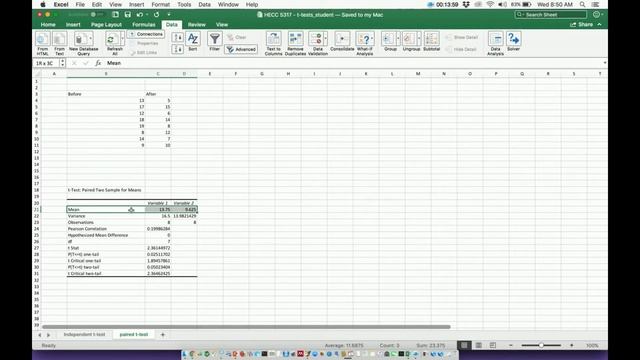The height and width of the screenshot is (360, 640).
Task: Zoom out with the minus button
Action: click(x=511, y=345)
